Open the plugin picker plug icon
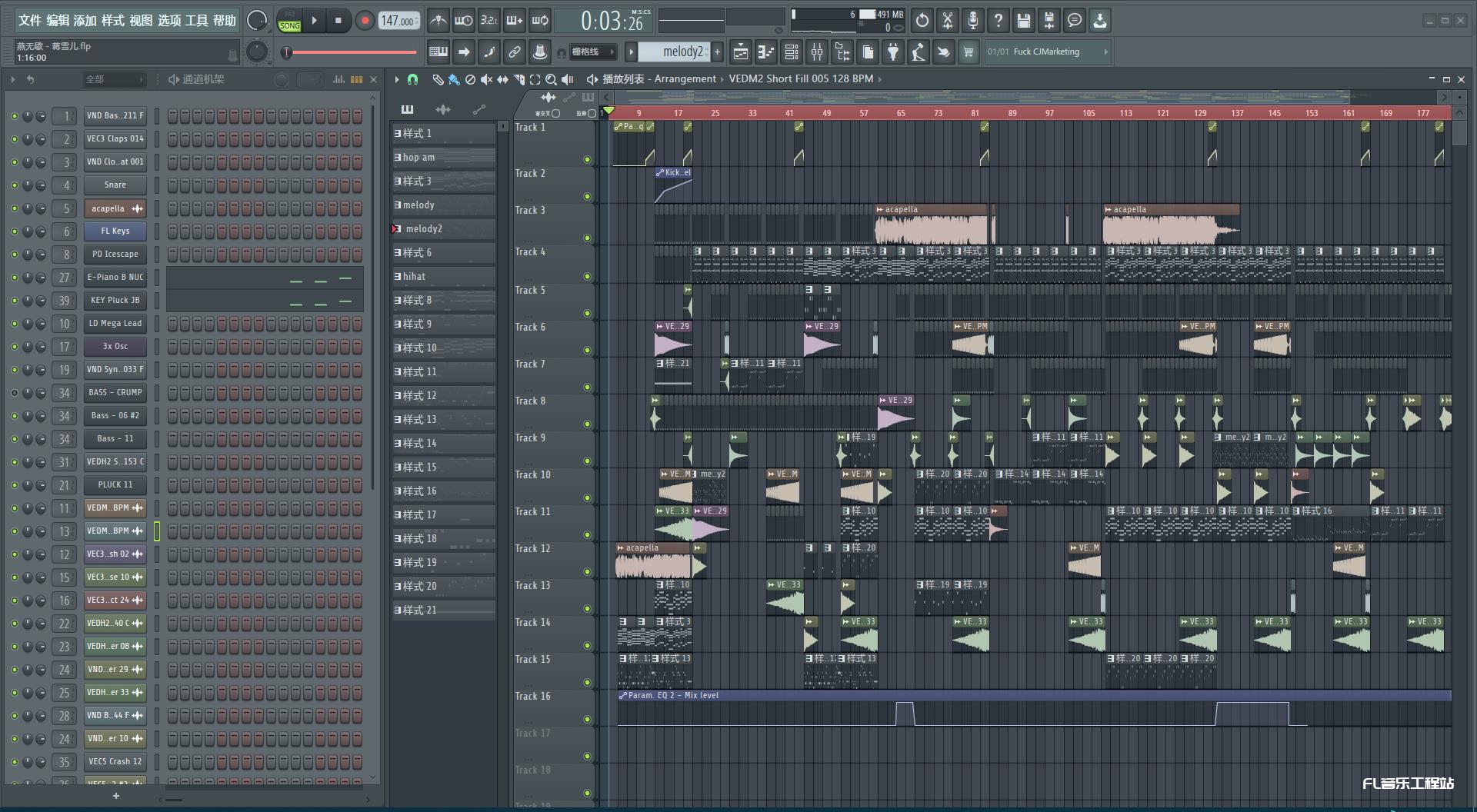 (893, 52)
